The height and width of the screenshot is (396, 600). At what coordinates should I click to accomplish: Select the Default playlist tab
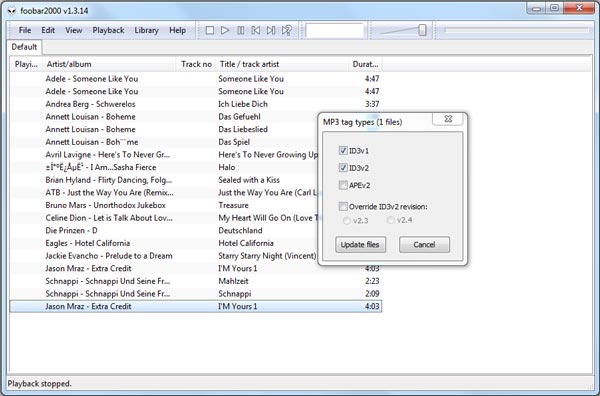click(24, 47)
